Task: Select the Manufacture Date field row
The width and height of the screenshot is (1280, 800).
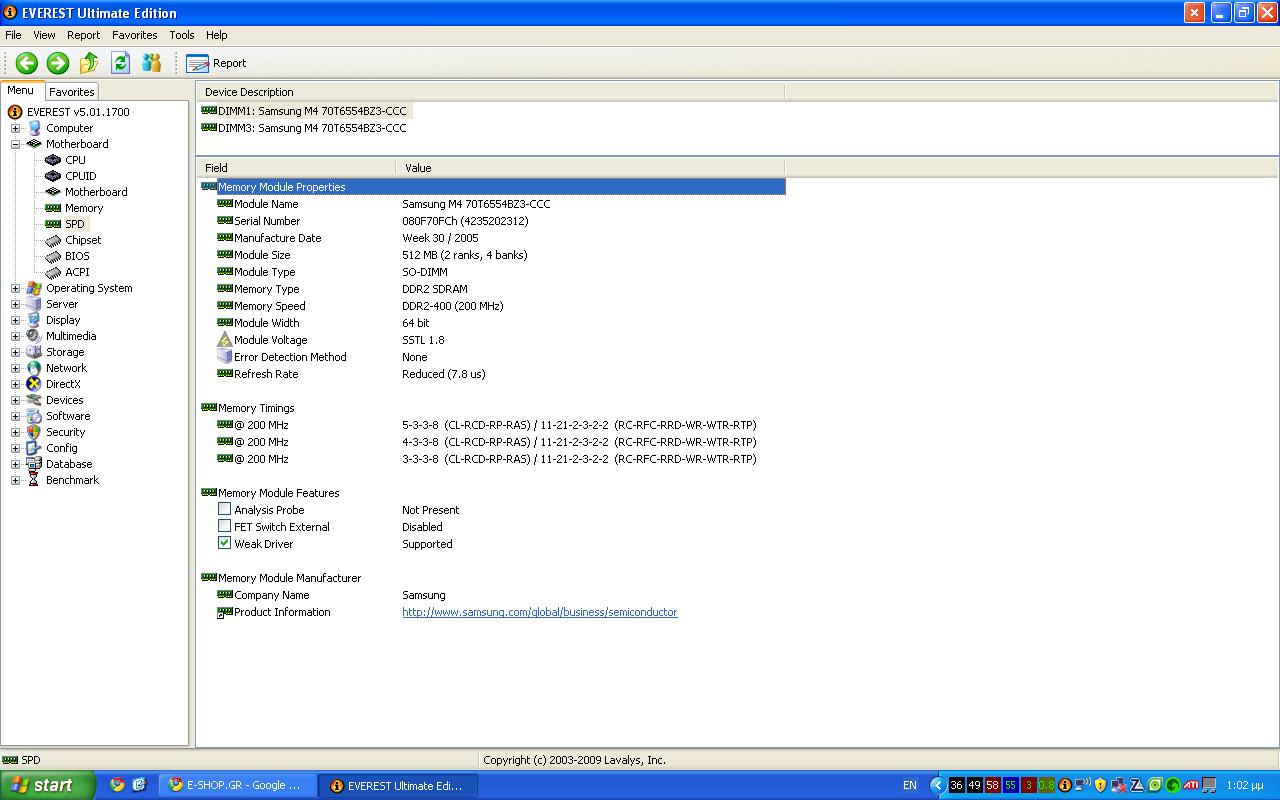Action: pyautogui.click(x=492, y=238)
